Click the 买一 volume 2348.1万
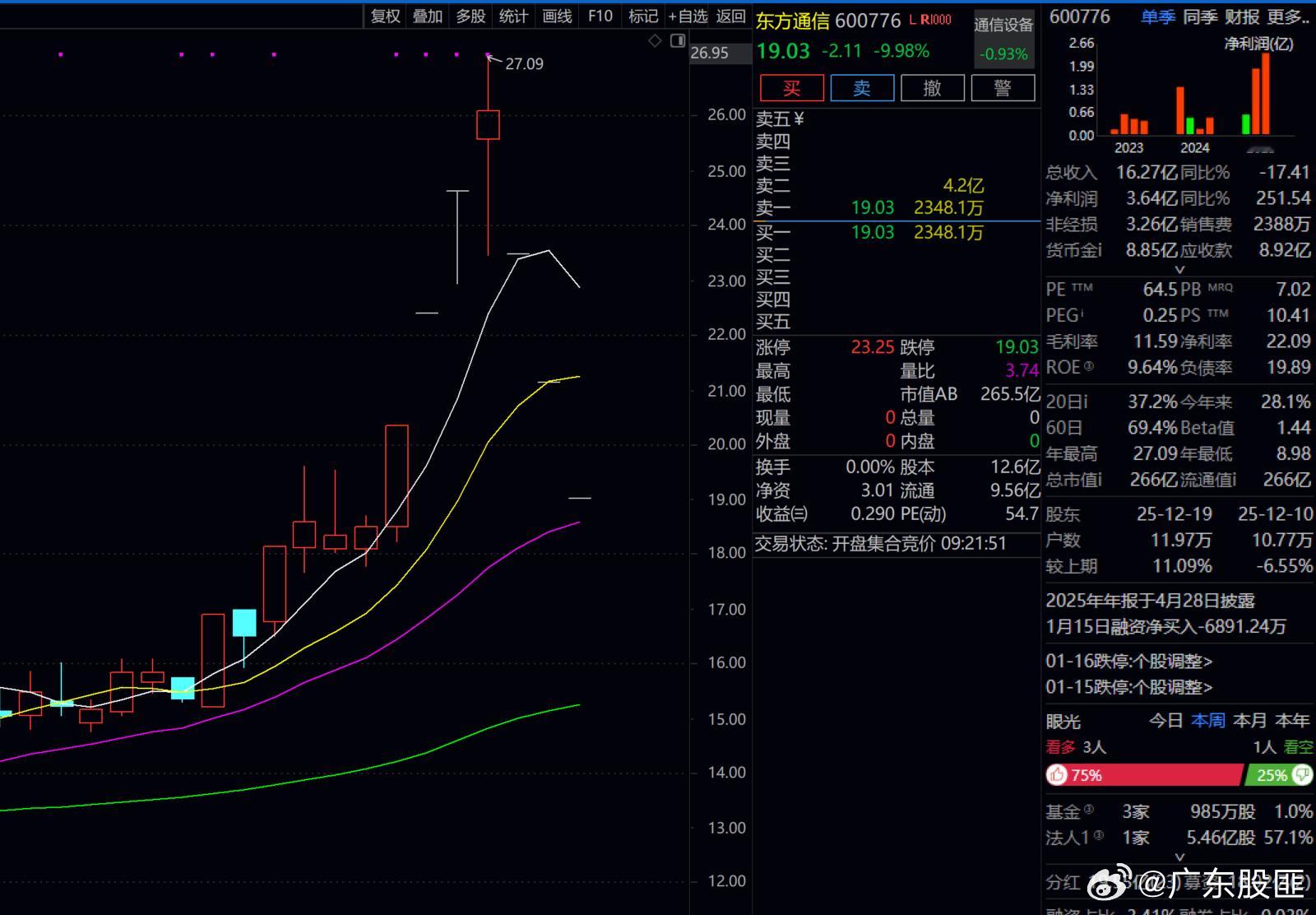The width and height of the screenshot is (1316, 915). [x=948, y=233]
